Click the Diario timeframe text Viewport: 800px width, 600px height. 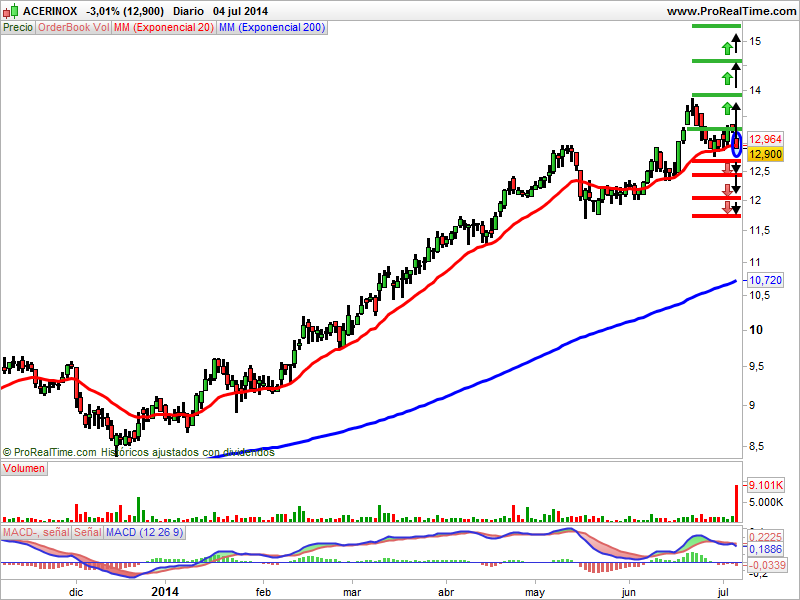(188, 11)
